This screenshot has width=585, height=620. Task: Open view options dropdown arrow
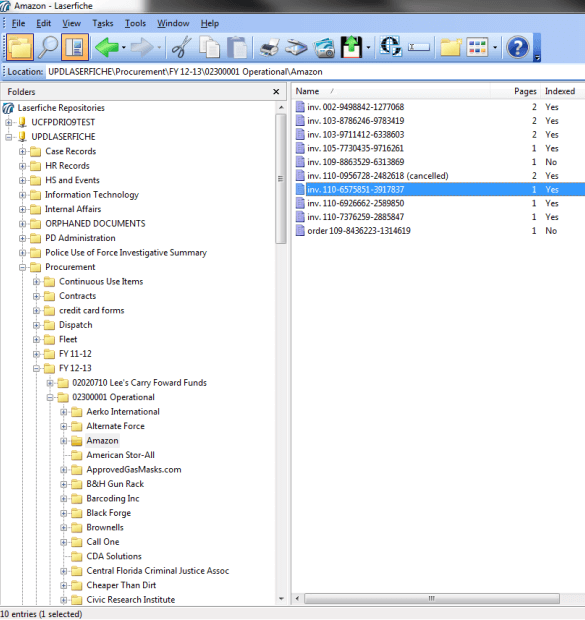point(495,48)
